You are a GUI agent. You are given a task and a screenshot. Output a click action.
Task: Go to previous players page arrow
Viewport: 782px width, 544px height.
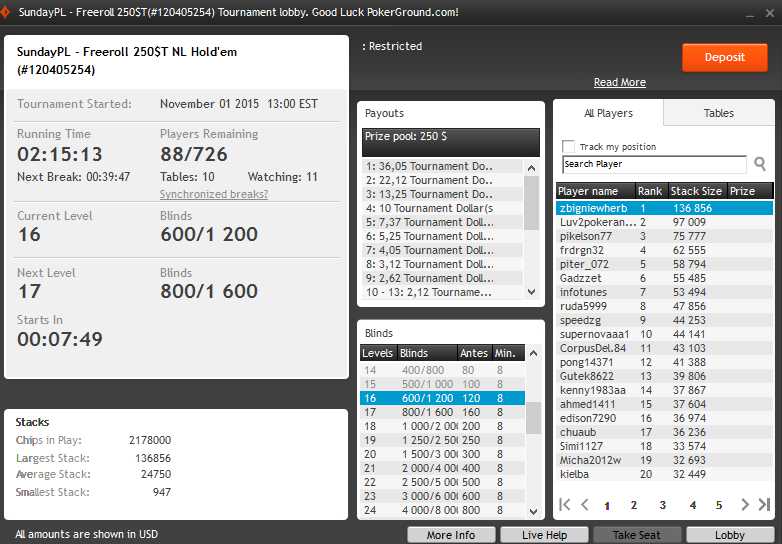point(585,505)
